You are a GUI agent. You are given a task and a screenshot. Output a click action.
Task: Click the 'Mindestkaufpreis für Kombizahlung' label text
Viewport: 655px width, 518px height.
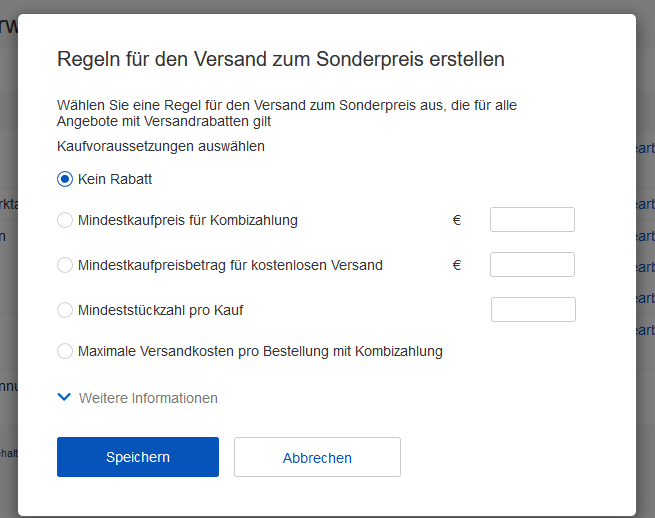point(188,220)
